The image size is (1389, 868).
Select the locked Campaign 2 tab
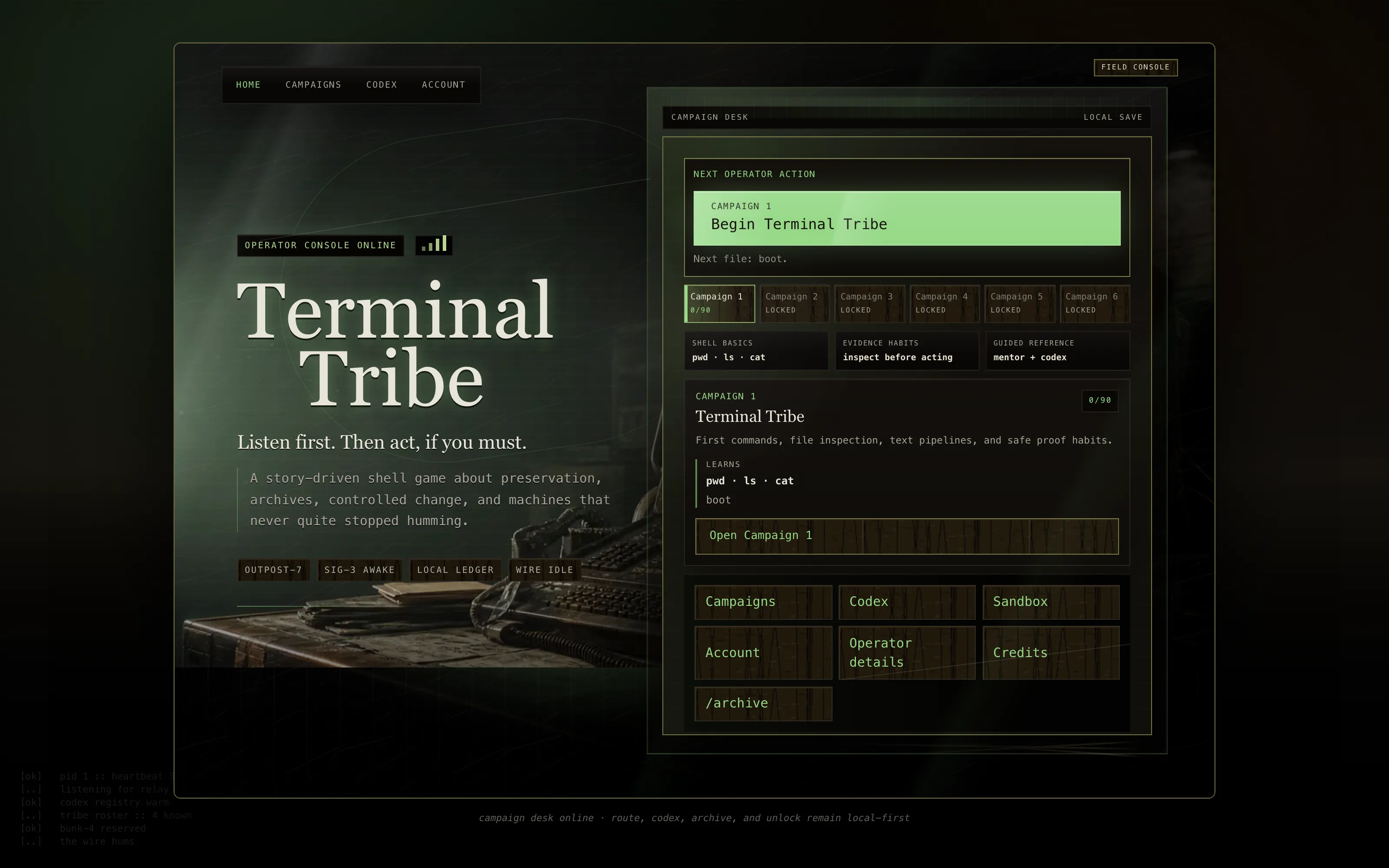(795, 304)
